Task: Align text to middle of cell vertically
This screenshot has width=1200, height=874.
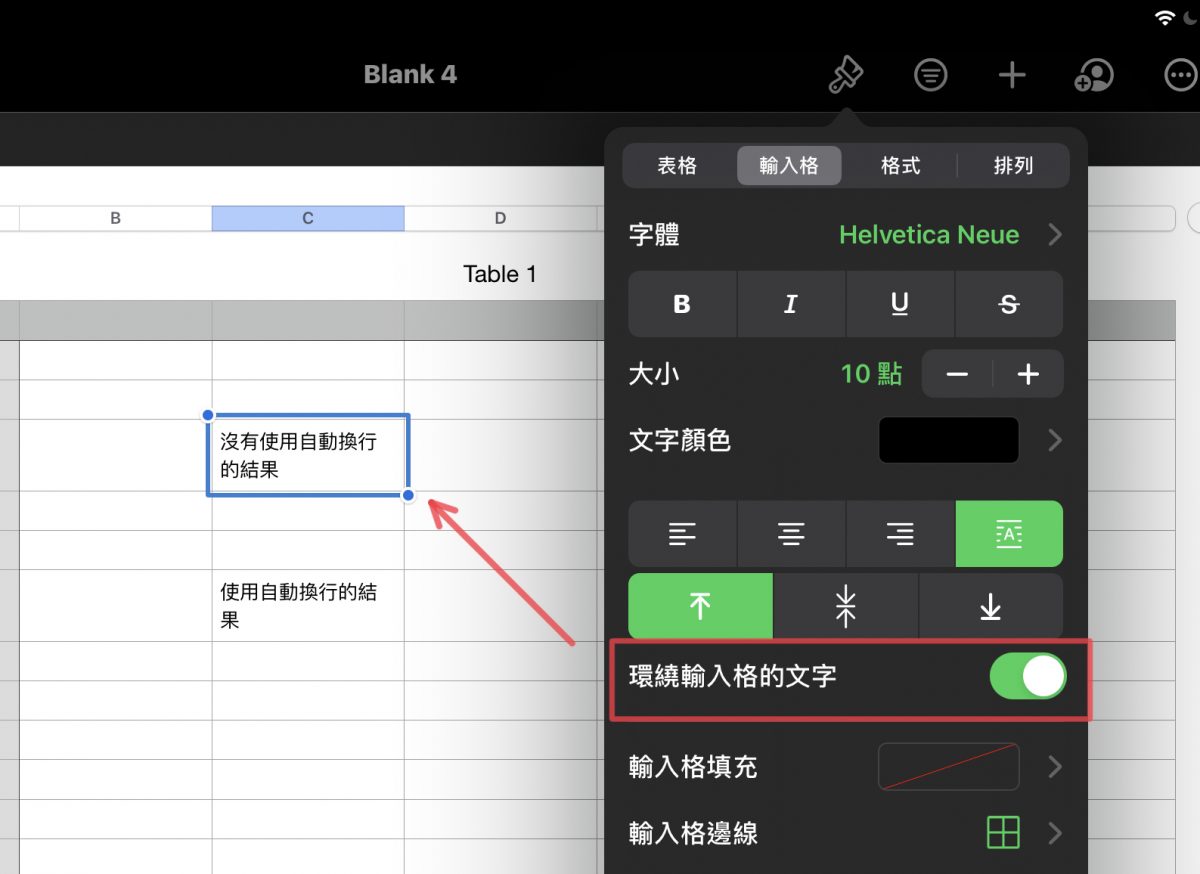Action: pyautogui.click(x=846, y=606)
